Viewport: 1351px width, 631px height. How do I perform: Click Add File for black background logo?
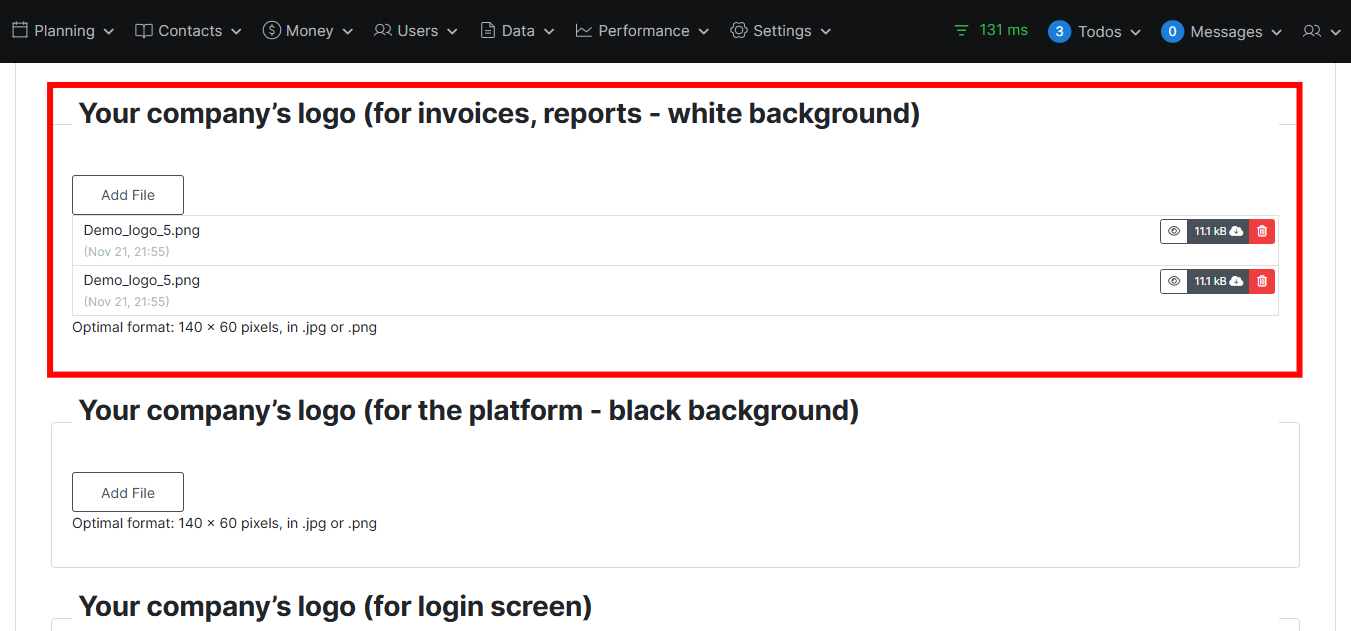[x=128, y=492]
